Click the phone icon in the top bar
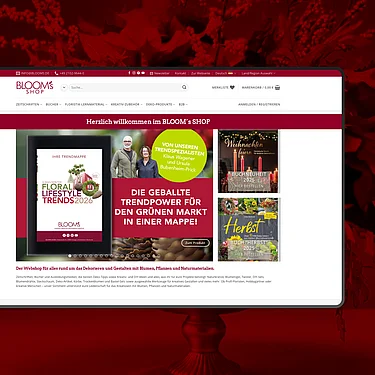The width and height of the screenshot is (375, 375). pos(56,73)
